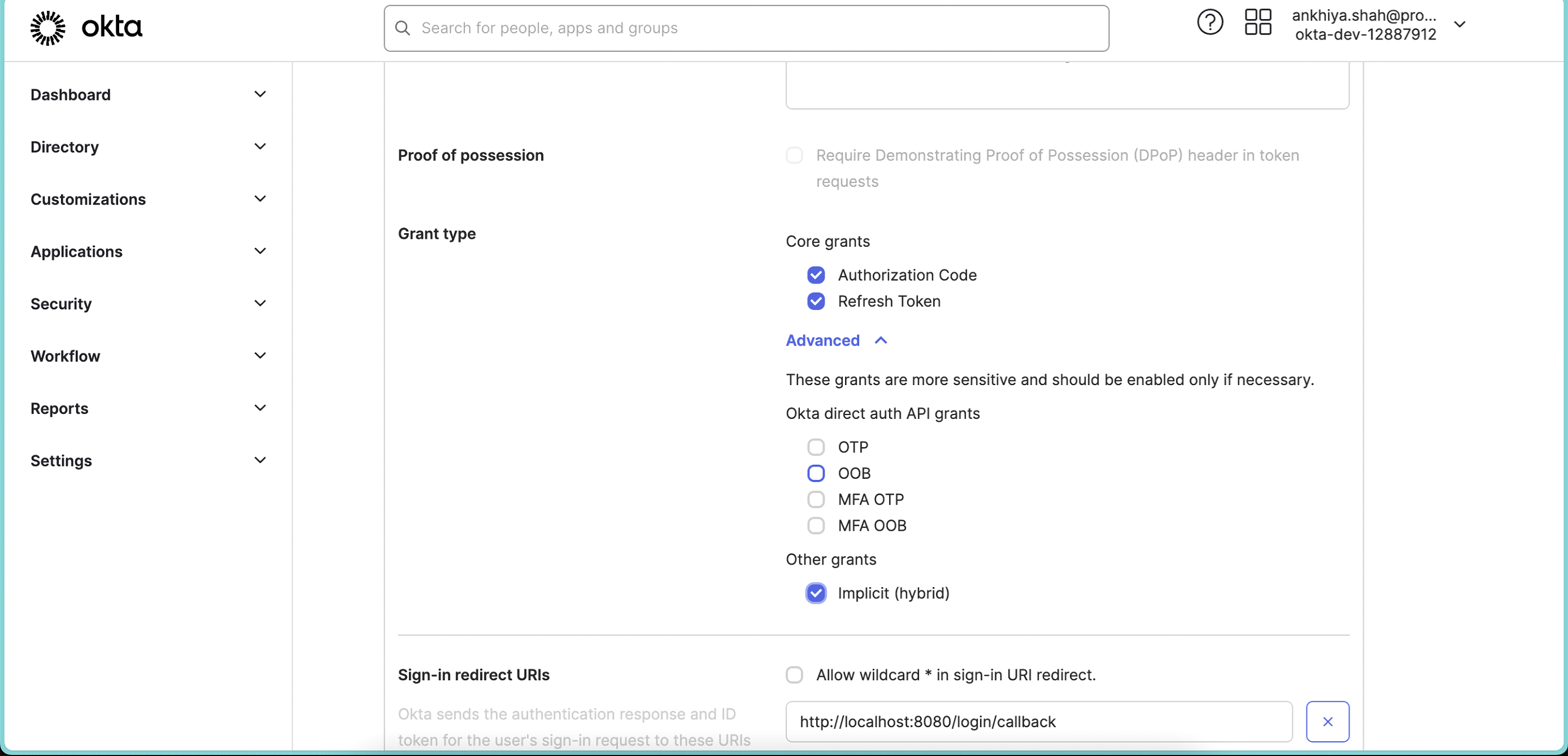Screen dimensions: 1568x756
Task: Uncheck the Authorization Code grant
Action: 816,275
